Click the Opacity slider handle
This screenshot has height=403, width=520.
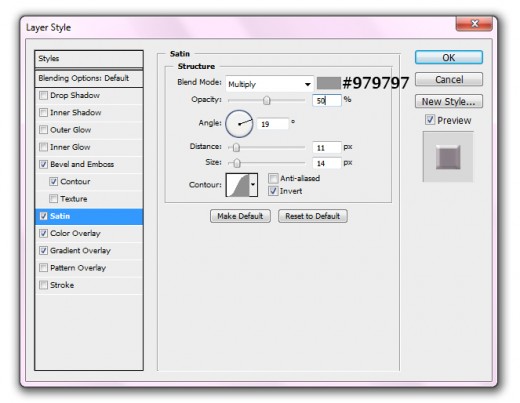[x=266, y=100]
